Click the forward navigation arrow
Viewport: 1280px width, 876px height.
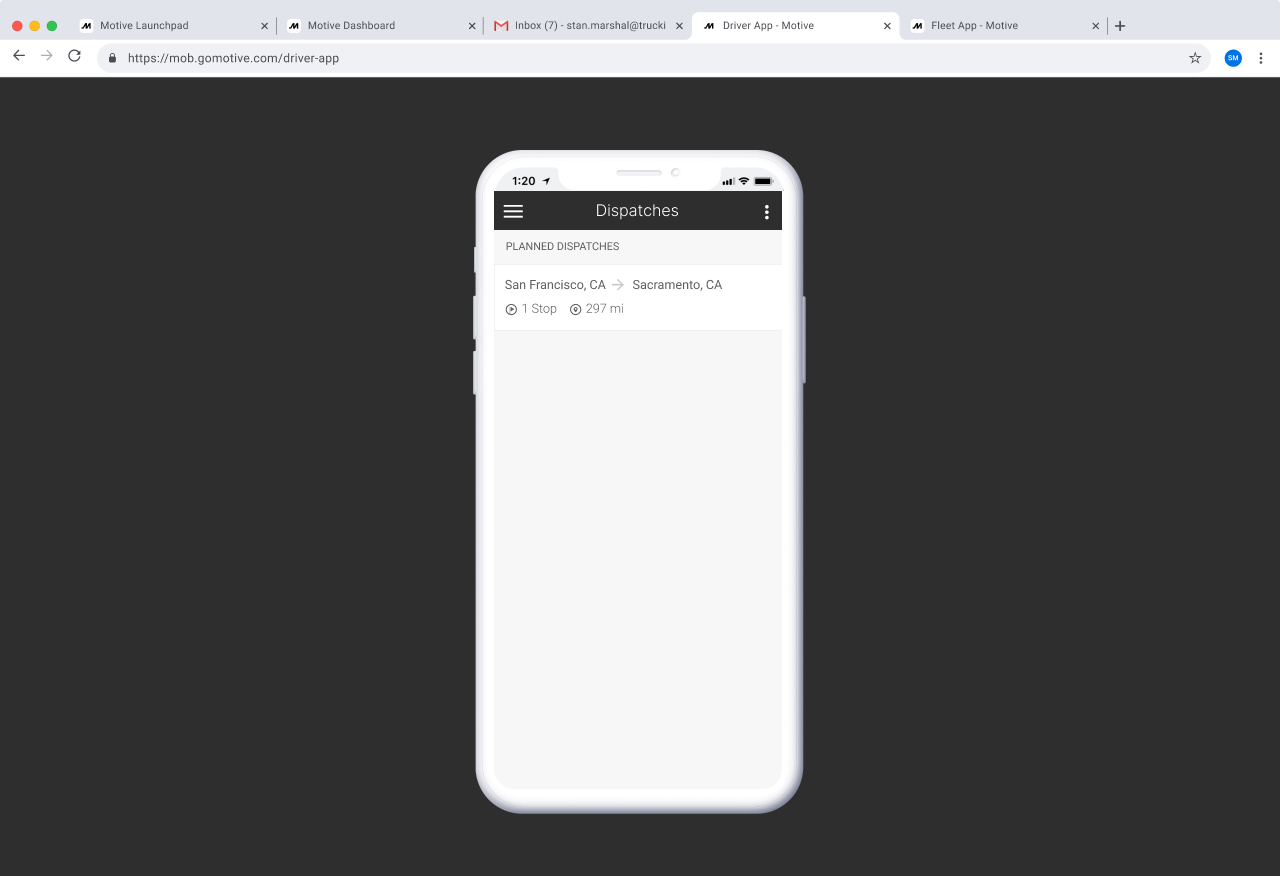[x=46, y=56]
